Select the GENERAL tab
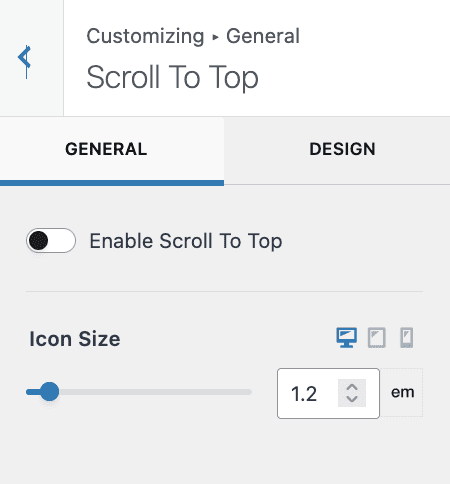Image resolution: width=450 pixels, height=484 pixels. pyautogui.click(x=106, y=149)
